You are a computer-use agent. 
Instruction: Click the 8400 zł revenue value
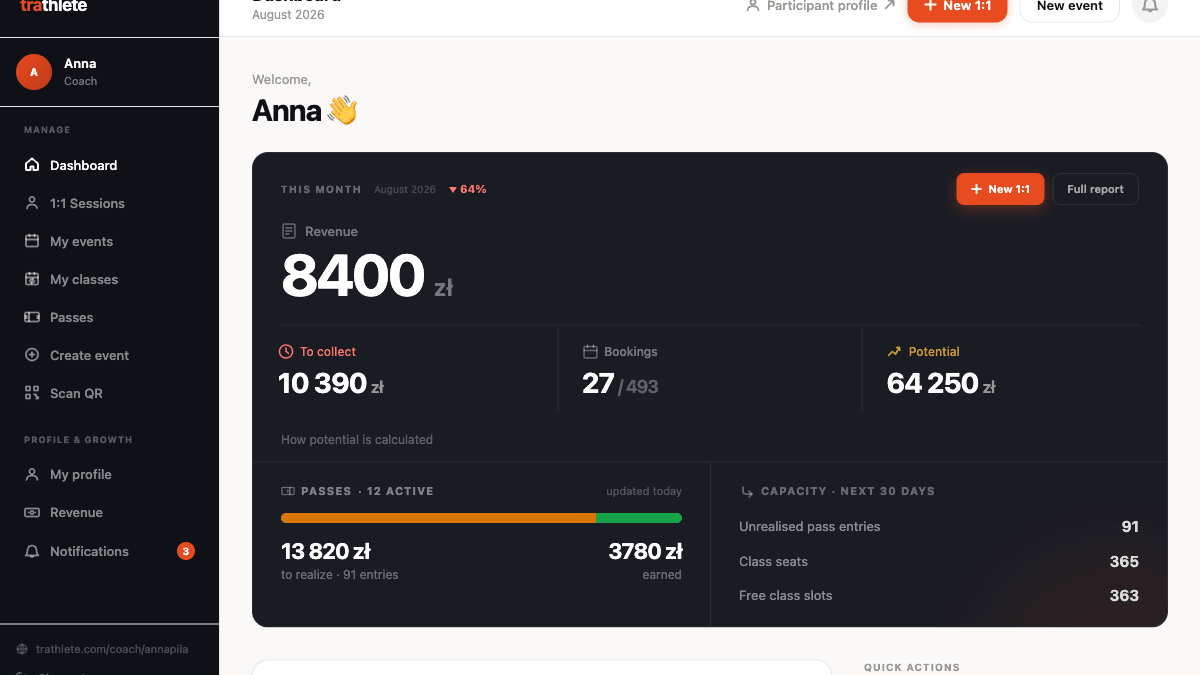click(367, 277)
